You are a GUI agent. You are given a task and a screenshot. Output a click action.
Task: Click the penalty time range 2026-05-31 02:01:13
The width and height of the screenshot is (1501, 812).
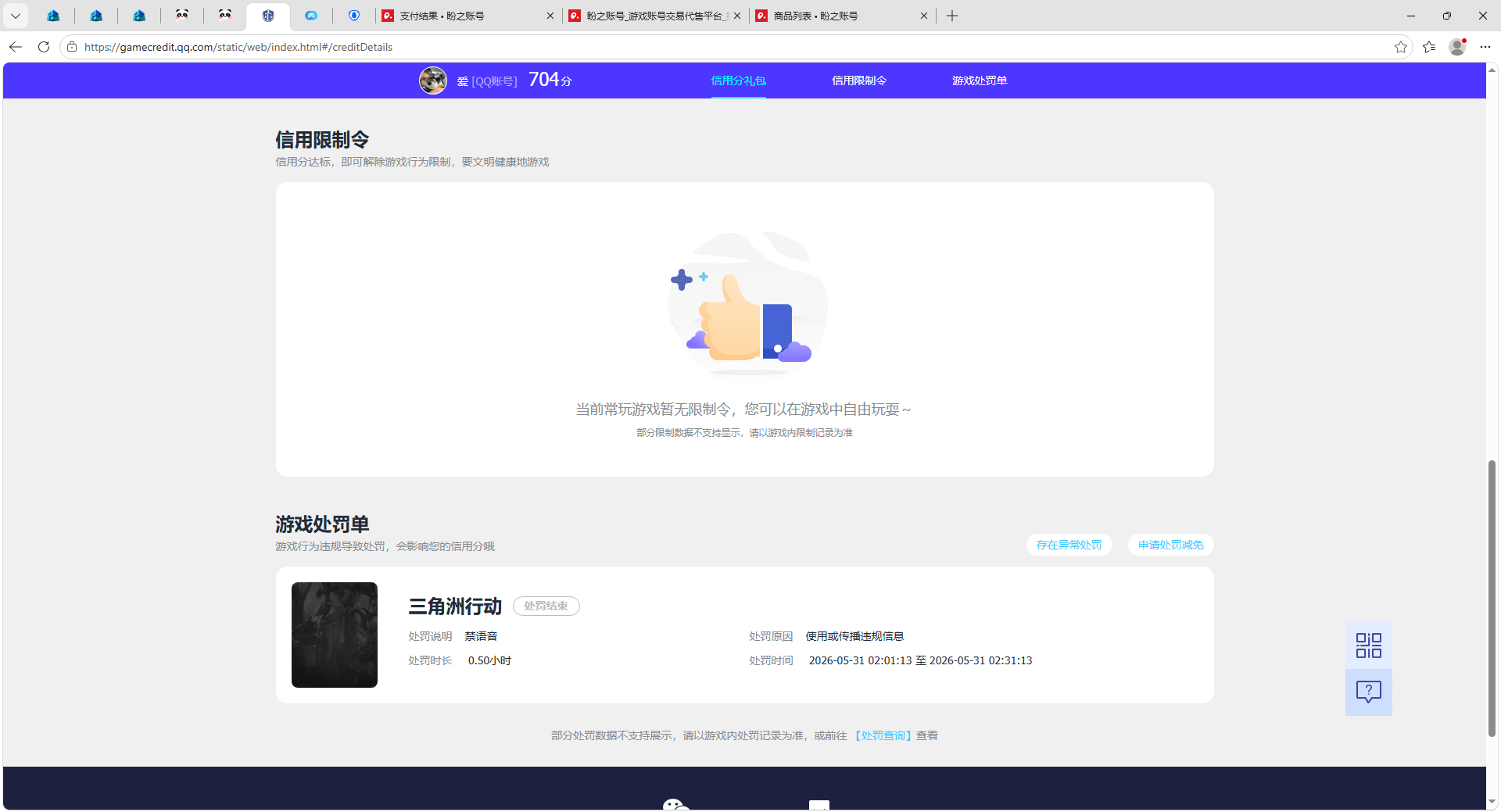tap(920, 660)
